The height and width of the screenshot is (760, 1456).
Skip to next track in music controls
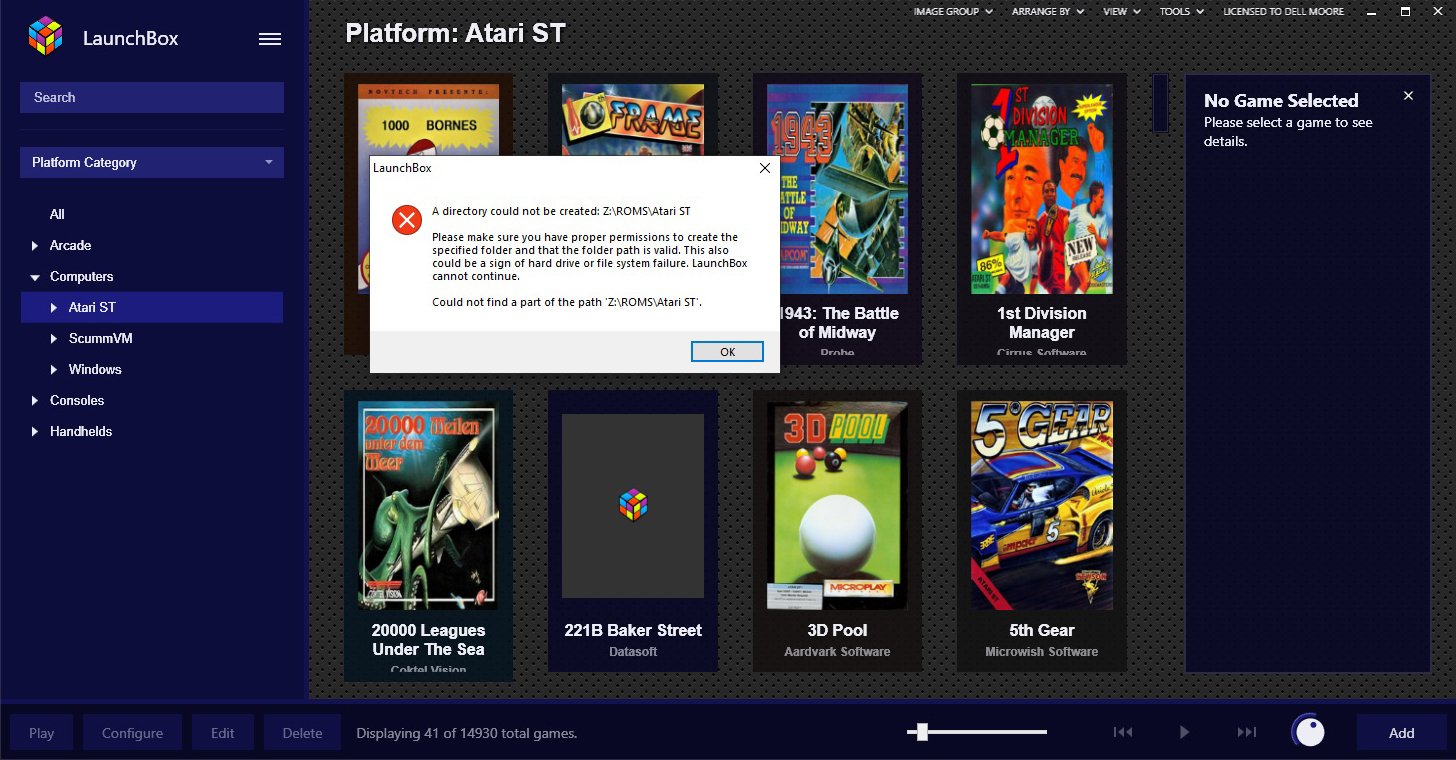click(1246, 732)
